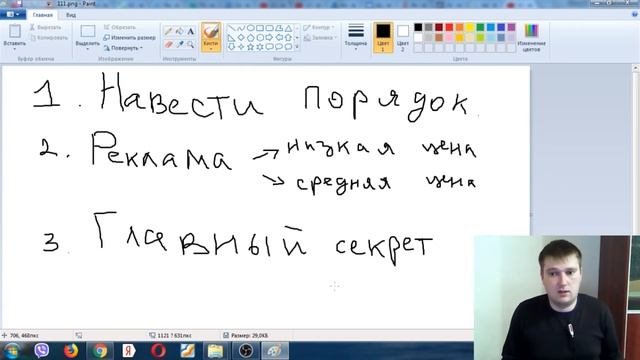Click the Вырезать cut button
Screen dimensions: 640x360
click(x=45, y=27)
